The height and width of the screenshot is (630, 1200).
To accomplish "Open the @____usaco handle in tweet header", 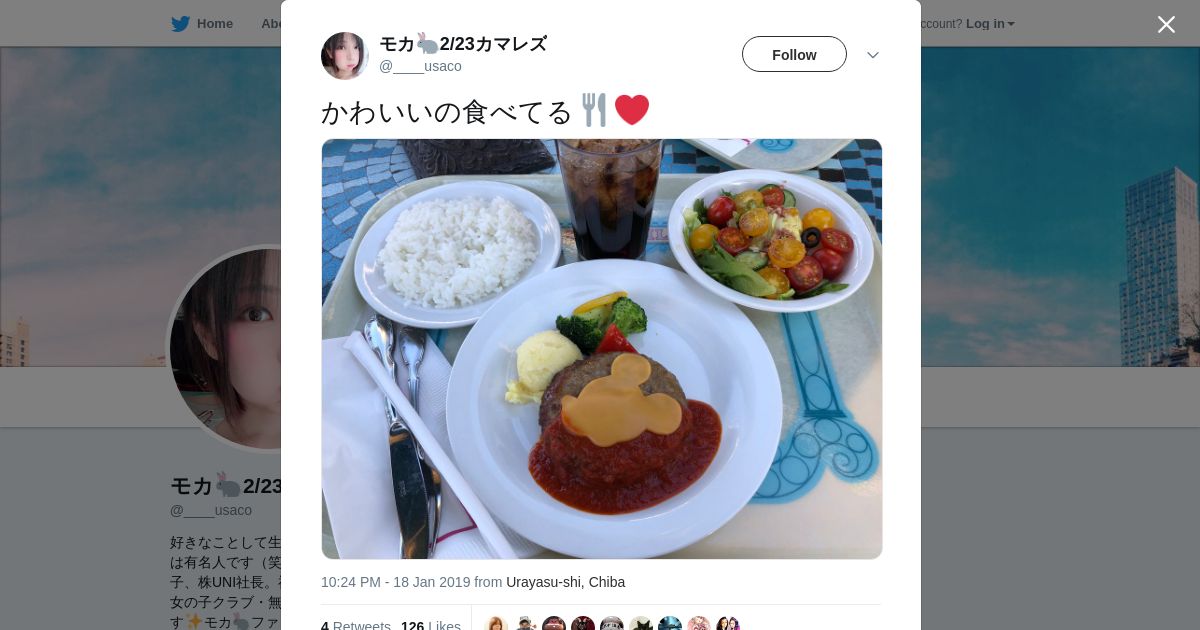I will [420, 66].
